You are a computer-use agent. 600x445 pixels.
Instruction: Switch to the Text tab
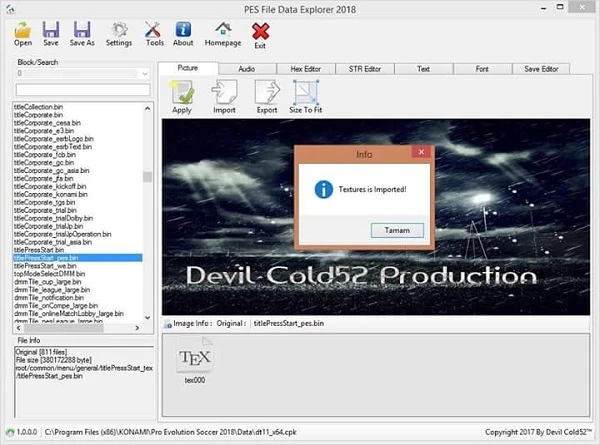423,69
